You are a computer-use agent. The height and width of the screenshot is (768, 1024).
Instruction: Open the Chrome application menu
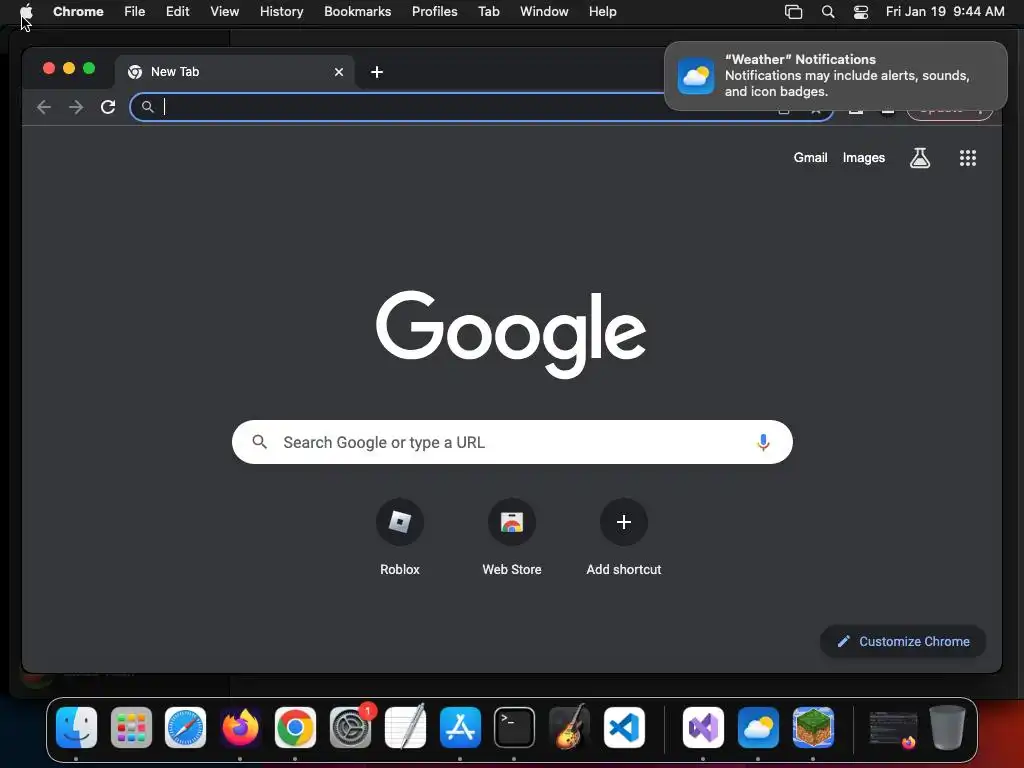click(x=78, y=11)
